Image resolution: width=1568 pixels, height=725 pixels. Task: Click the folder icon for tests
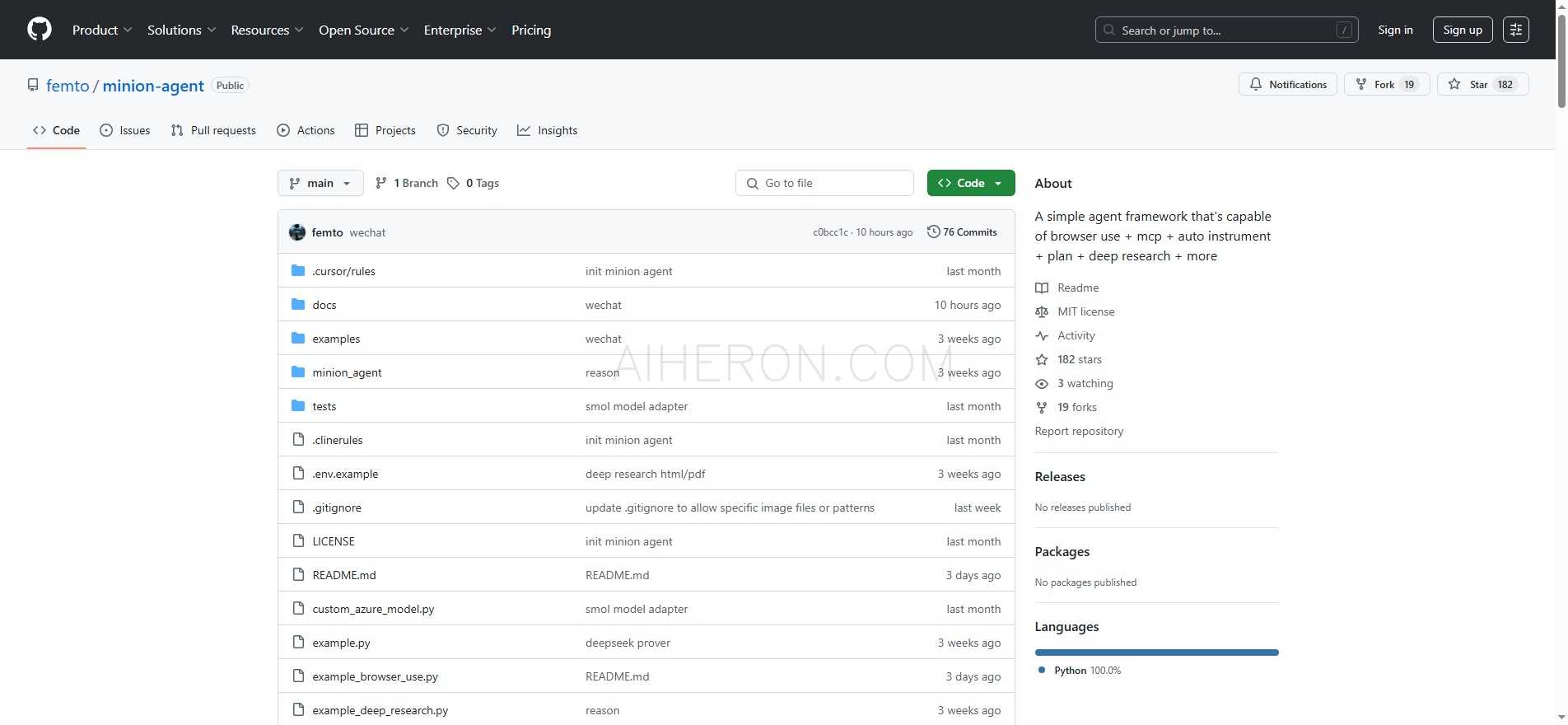coord(298,405)
